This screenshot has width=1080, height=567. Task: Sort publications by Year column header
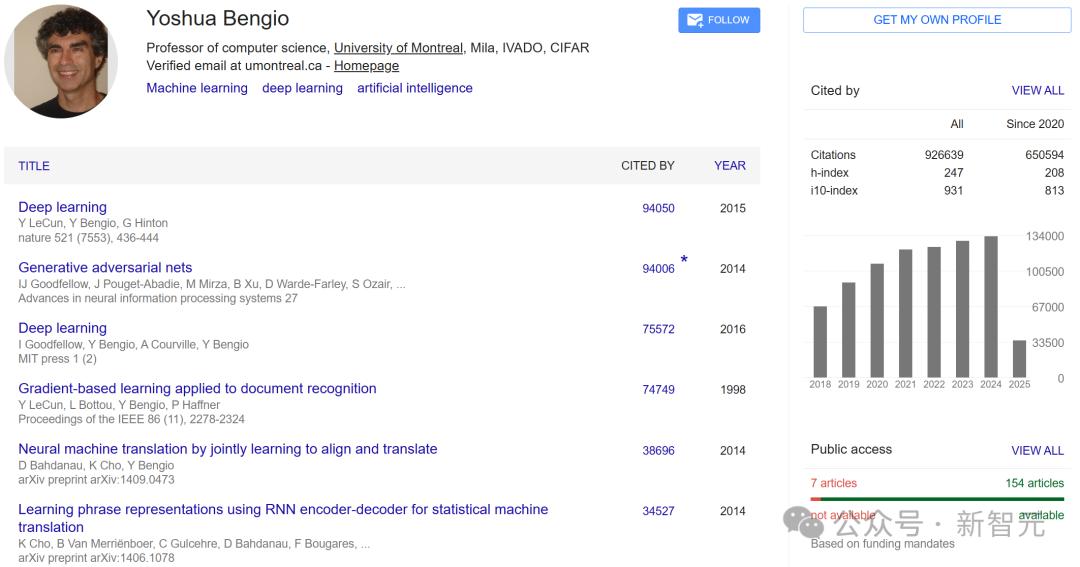730,166
